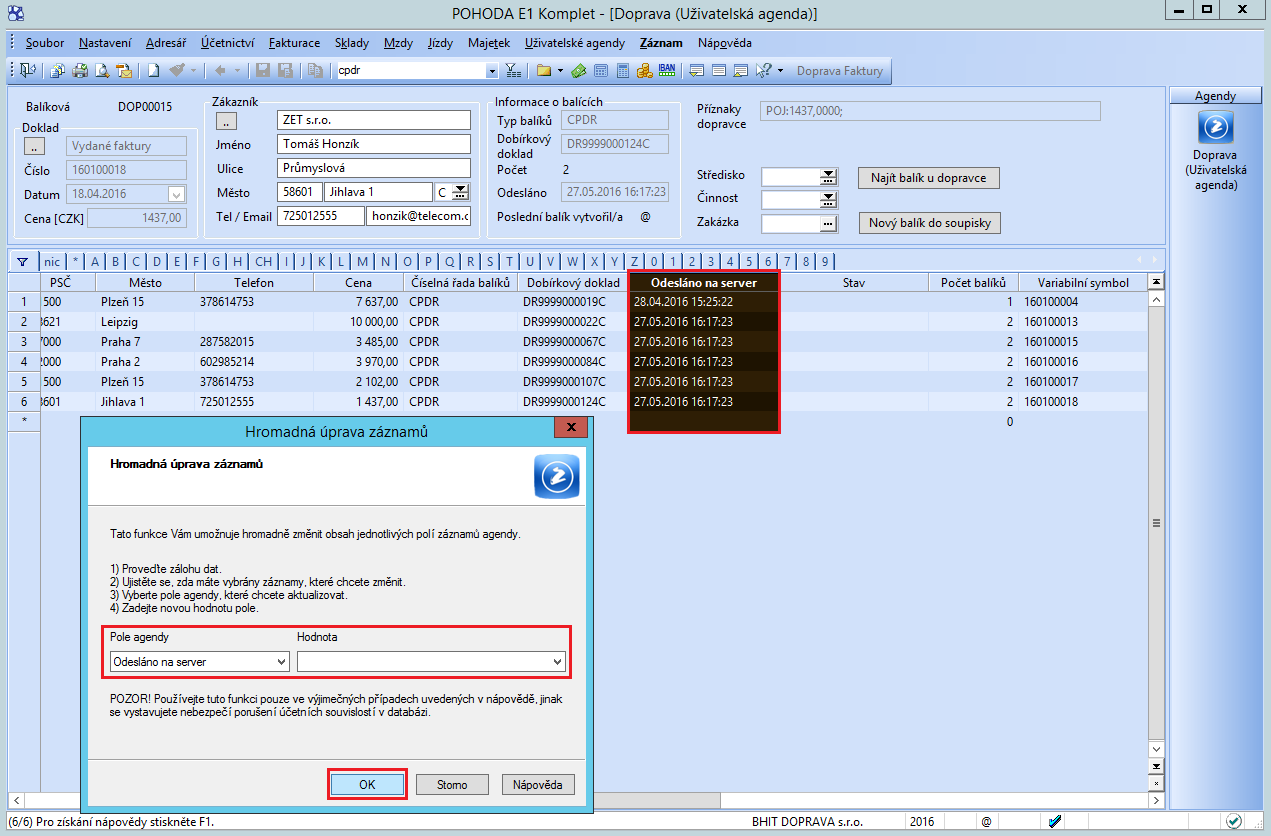The image size is (1271, 836).
Task: Open the Záznam menu
Action: click(661, 43)
